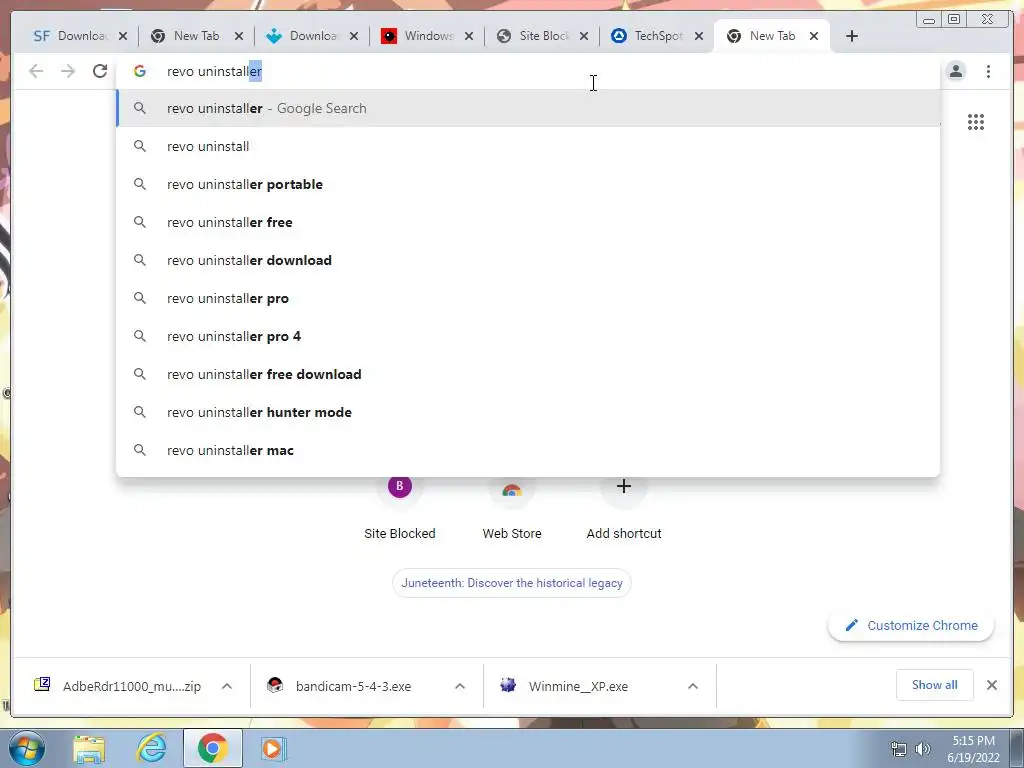
Task: Expand options for Winmine__XP.exe download
Action: click(x=693, y=686)
